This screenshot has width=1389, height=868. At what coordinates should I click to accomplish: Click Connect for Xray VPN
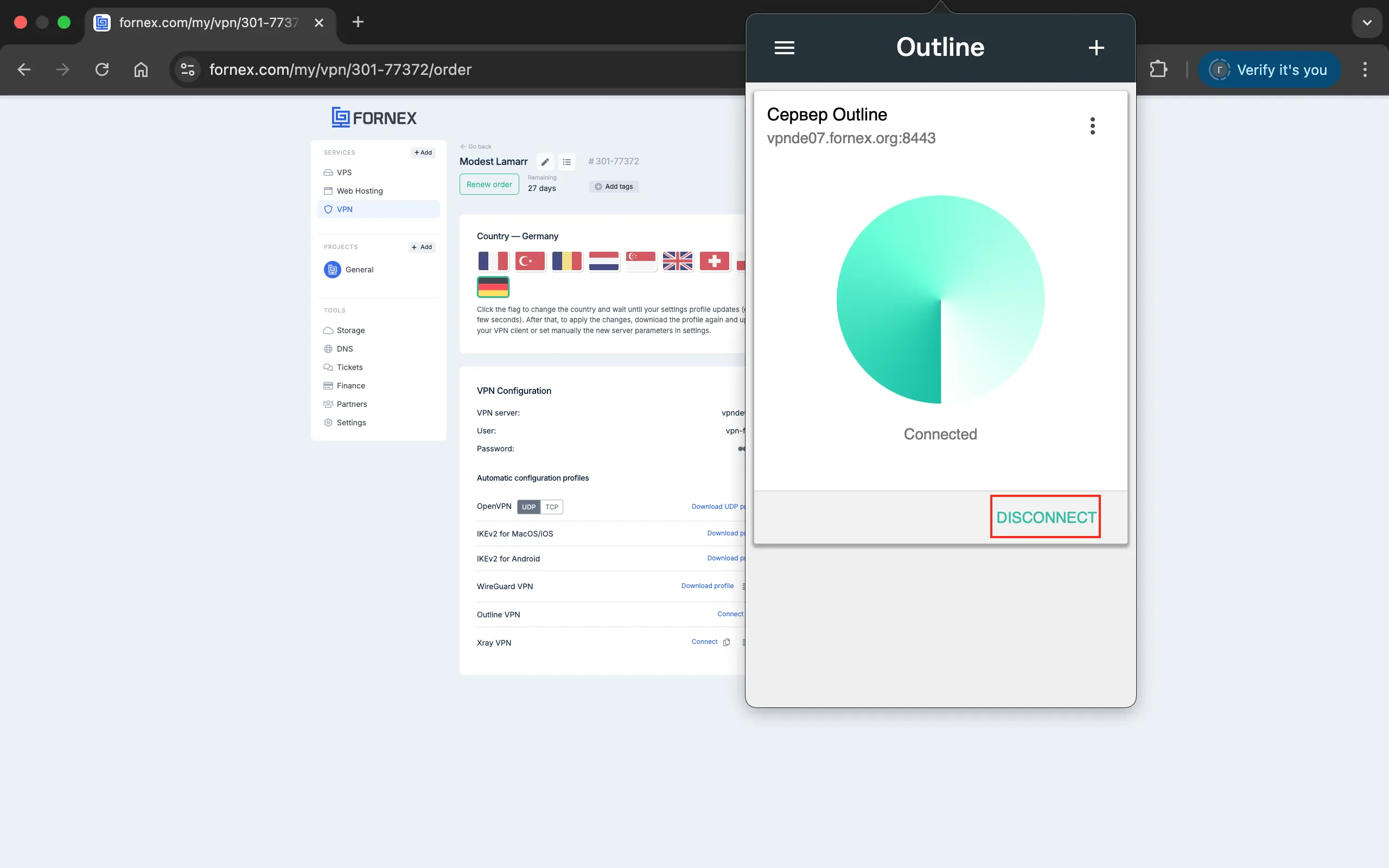click(704, 642)
